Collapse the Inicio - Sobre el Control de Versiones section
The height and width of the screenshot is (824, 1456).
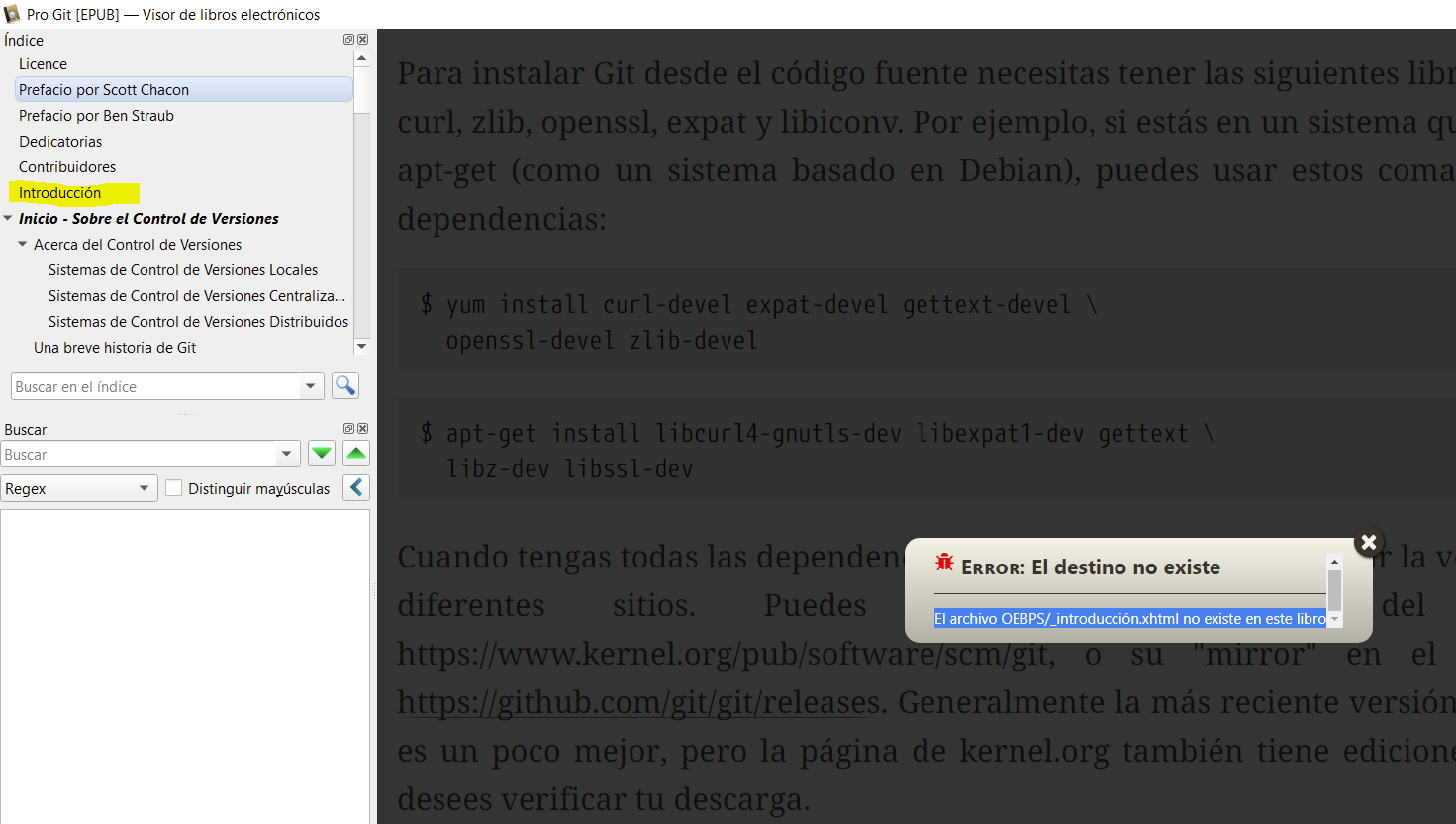(8, 218)
